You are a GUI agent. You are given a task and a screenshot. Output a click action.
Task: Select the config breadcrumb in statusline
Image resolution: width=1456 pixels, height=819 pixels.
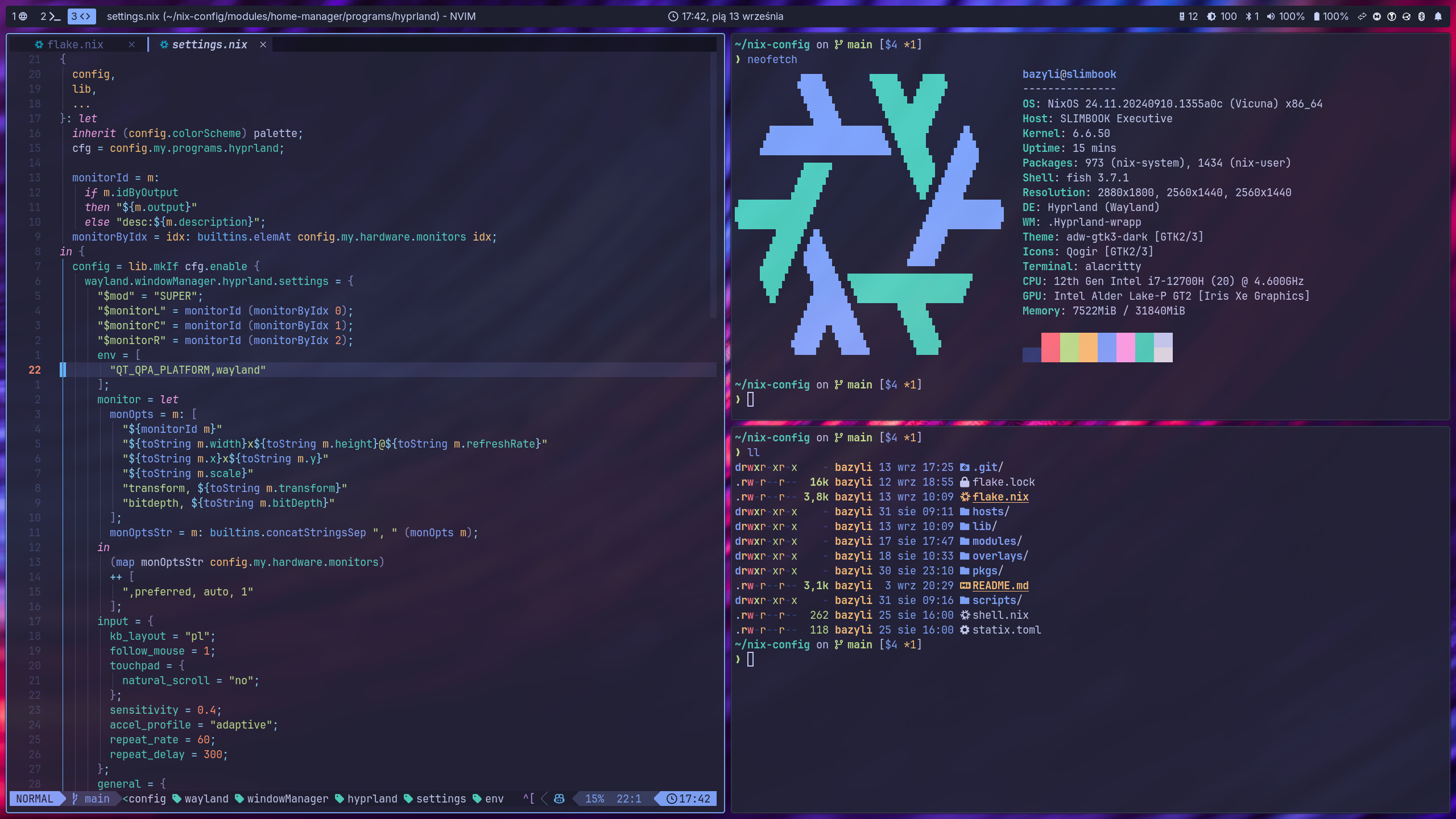[147, 799]
